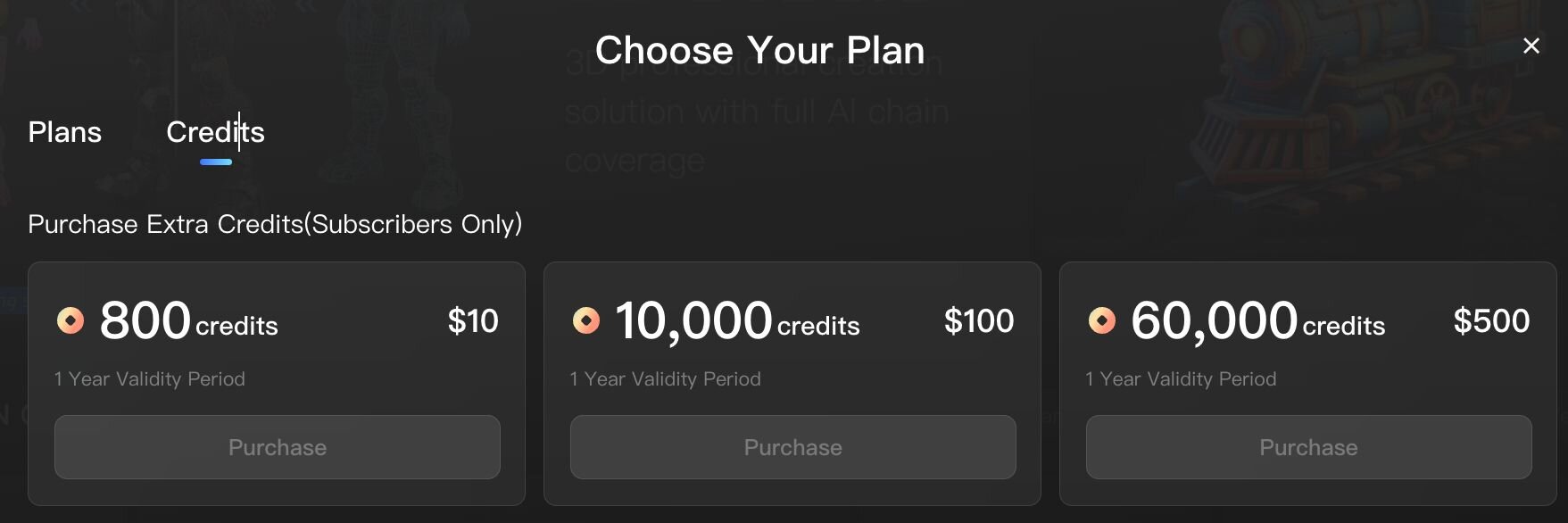The width and height of the screenshot is (1568, 523).
Task: Click the 60,000 credits amount text
Action: 1257,321
